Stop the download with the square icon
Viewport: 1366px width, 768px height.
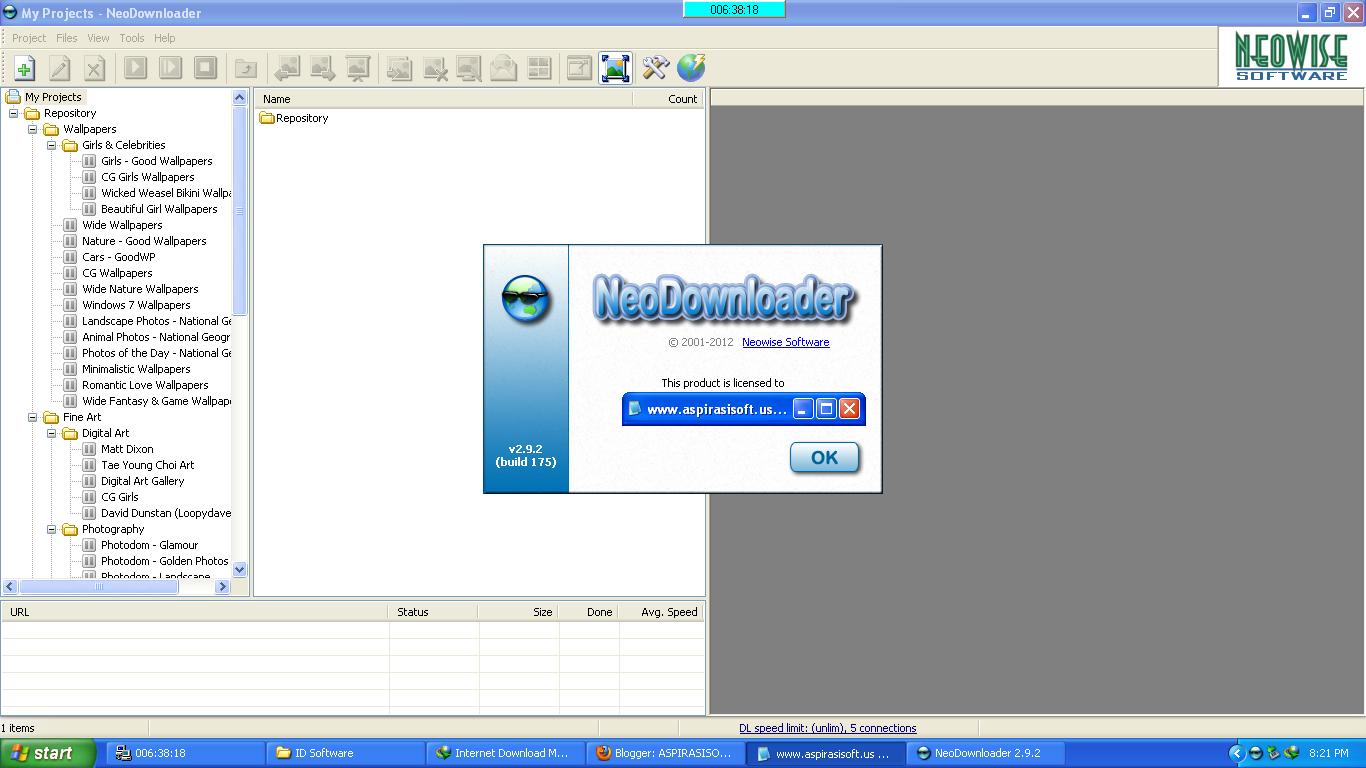[205, 68]
